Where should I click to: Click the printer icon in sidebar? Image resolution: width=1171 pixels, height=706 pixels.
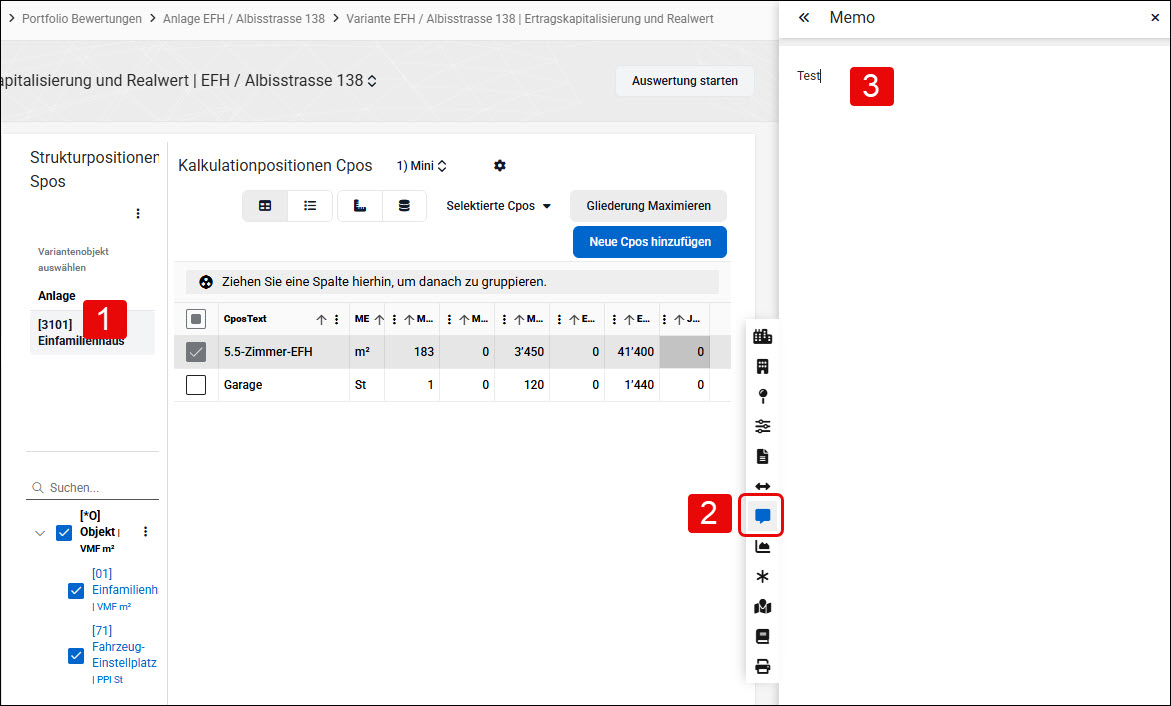click(x=762, y=666)
